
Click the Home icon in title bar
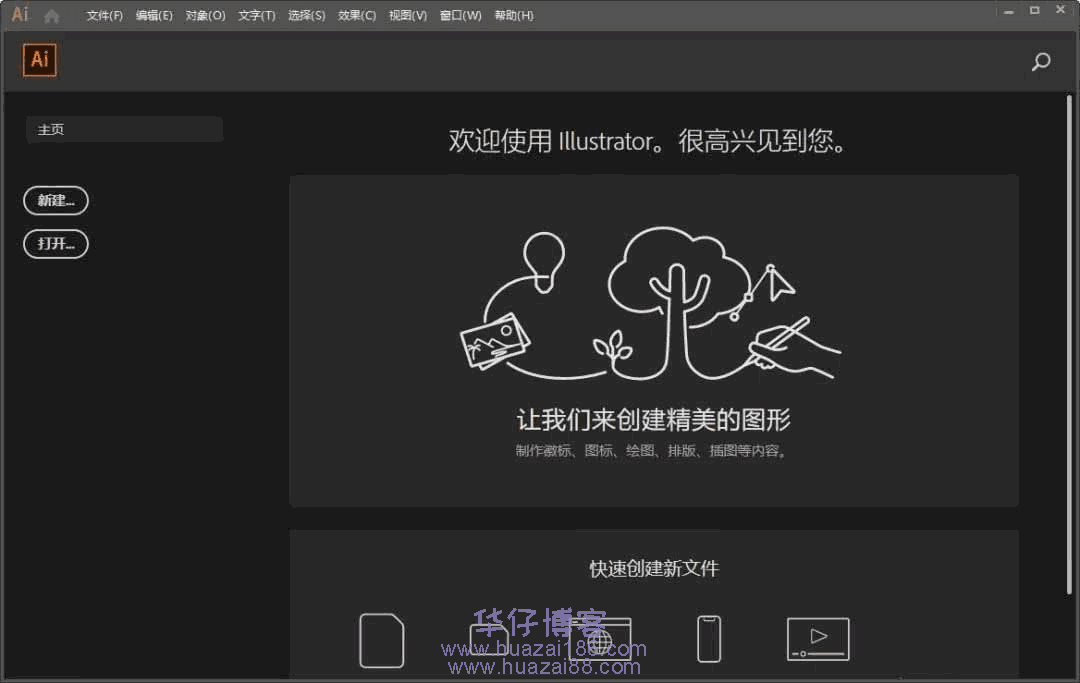(52, 15)
